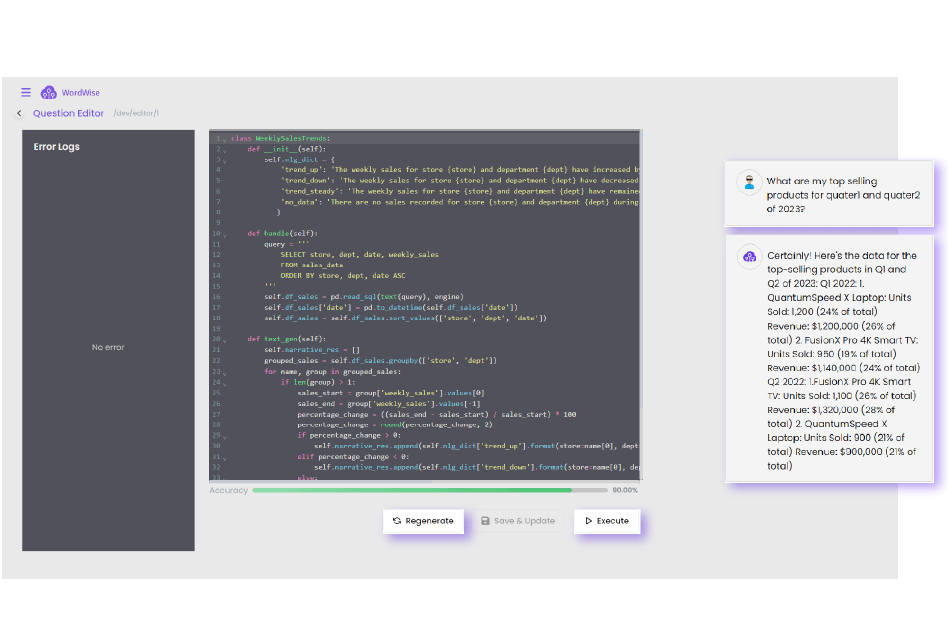This screenshot has width=948, height=637.
Task: Click the Error Logs panel heading
Action: [57, 147]
